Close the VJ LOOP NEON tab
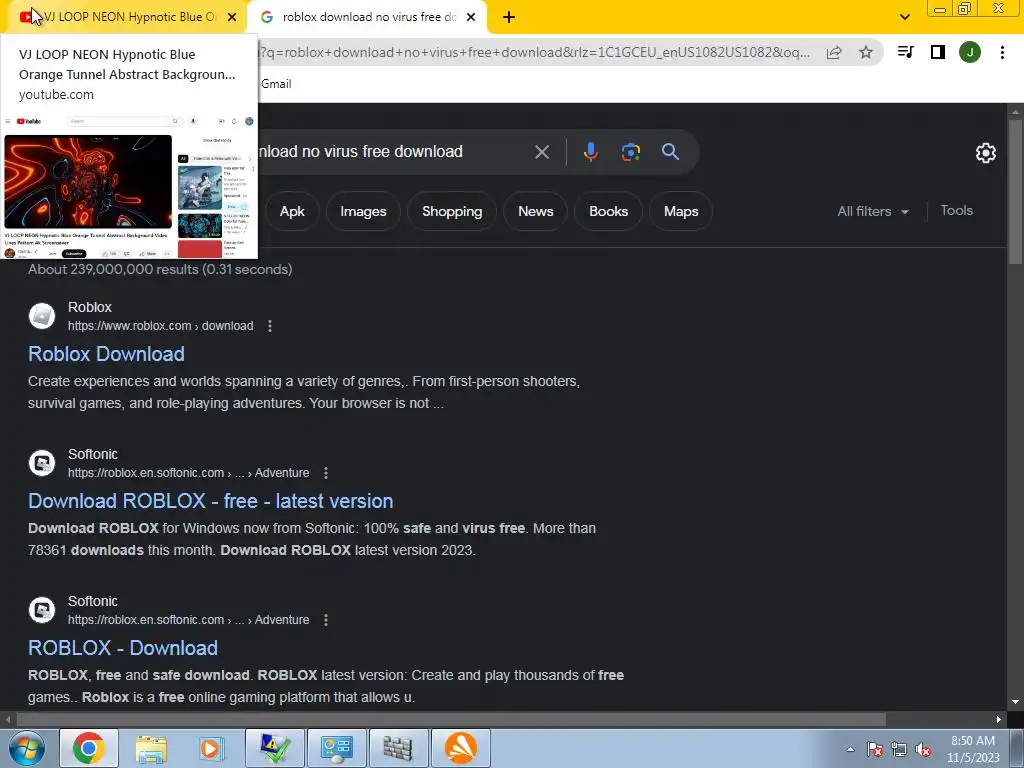Viewport: 1024px width, 768px height. (x=232, y=17)
